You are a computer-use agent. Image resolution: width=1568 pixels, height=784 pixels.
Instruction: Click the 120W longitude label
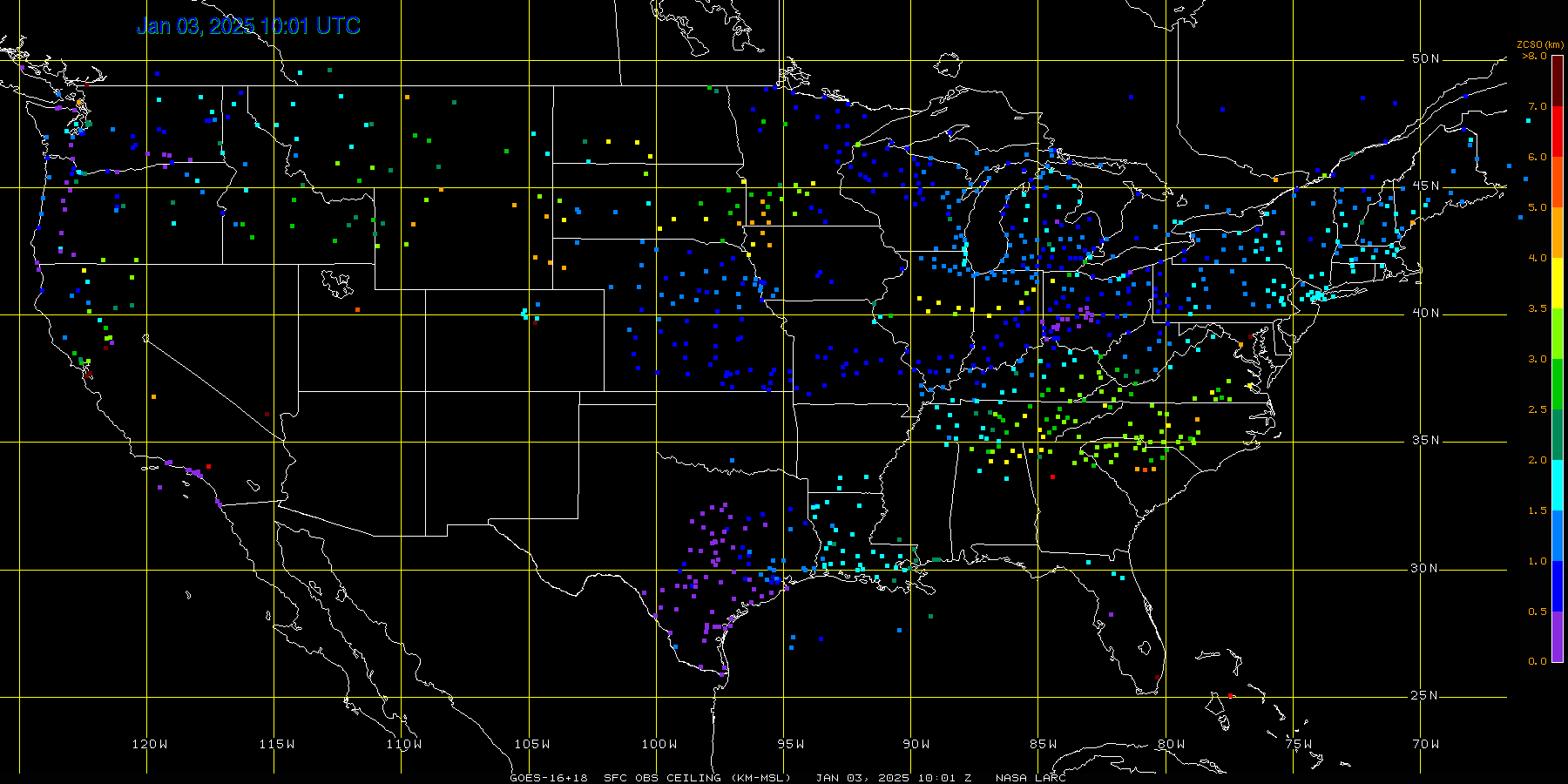[x=150, y=744]
